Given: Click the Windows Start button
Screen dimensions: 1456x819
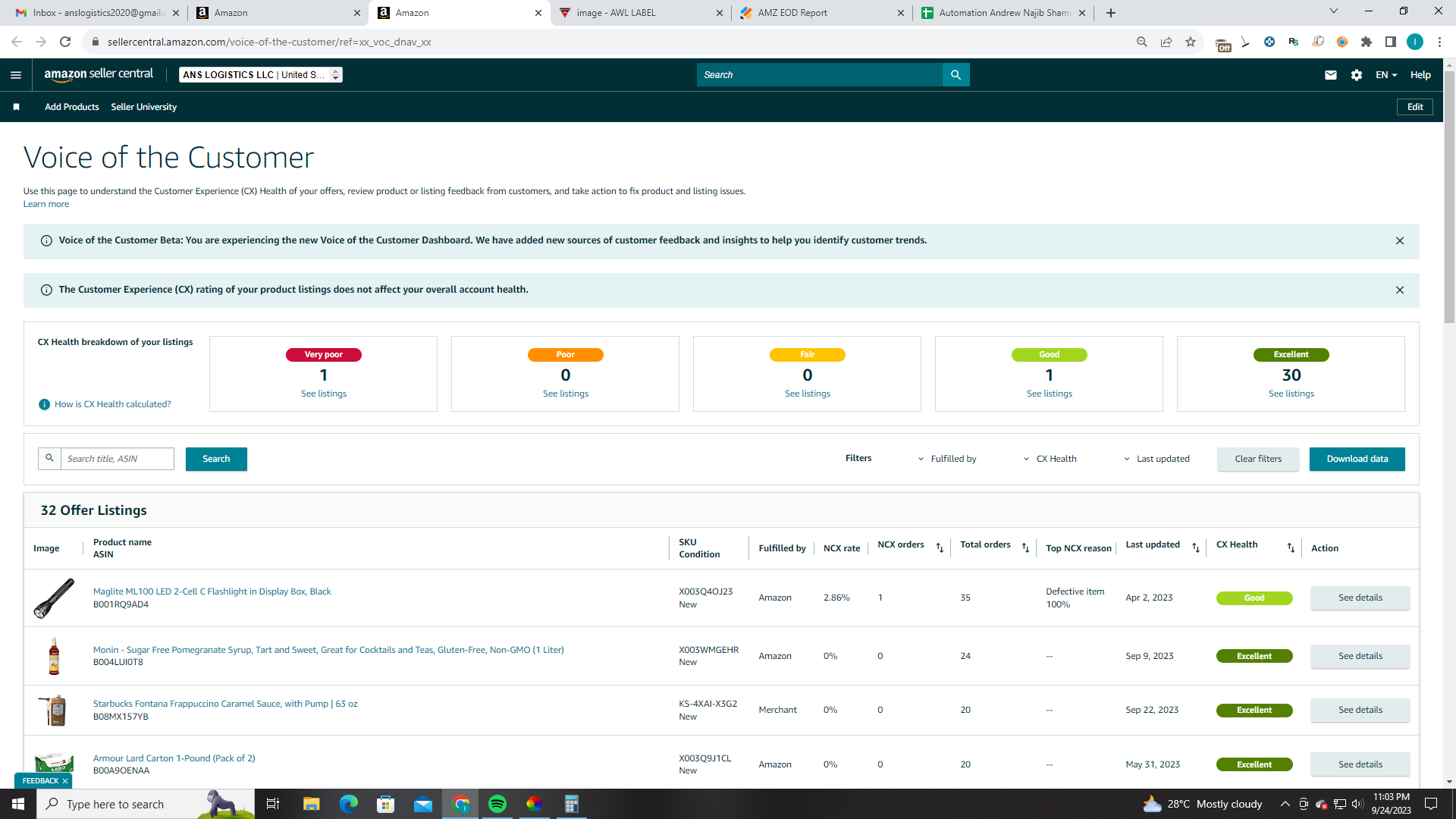Looking at the screenshot, I should tap(18, 804).
